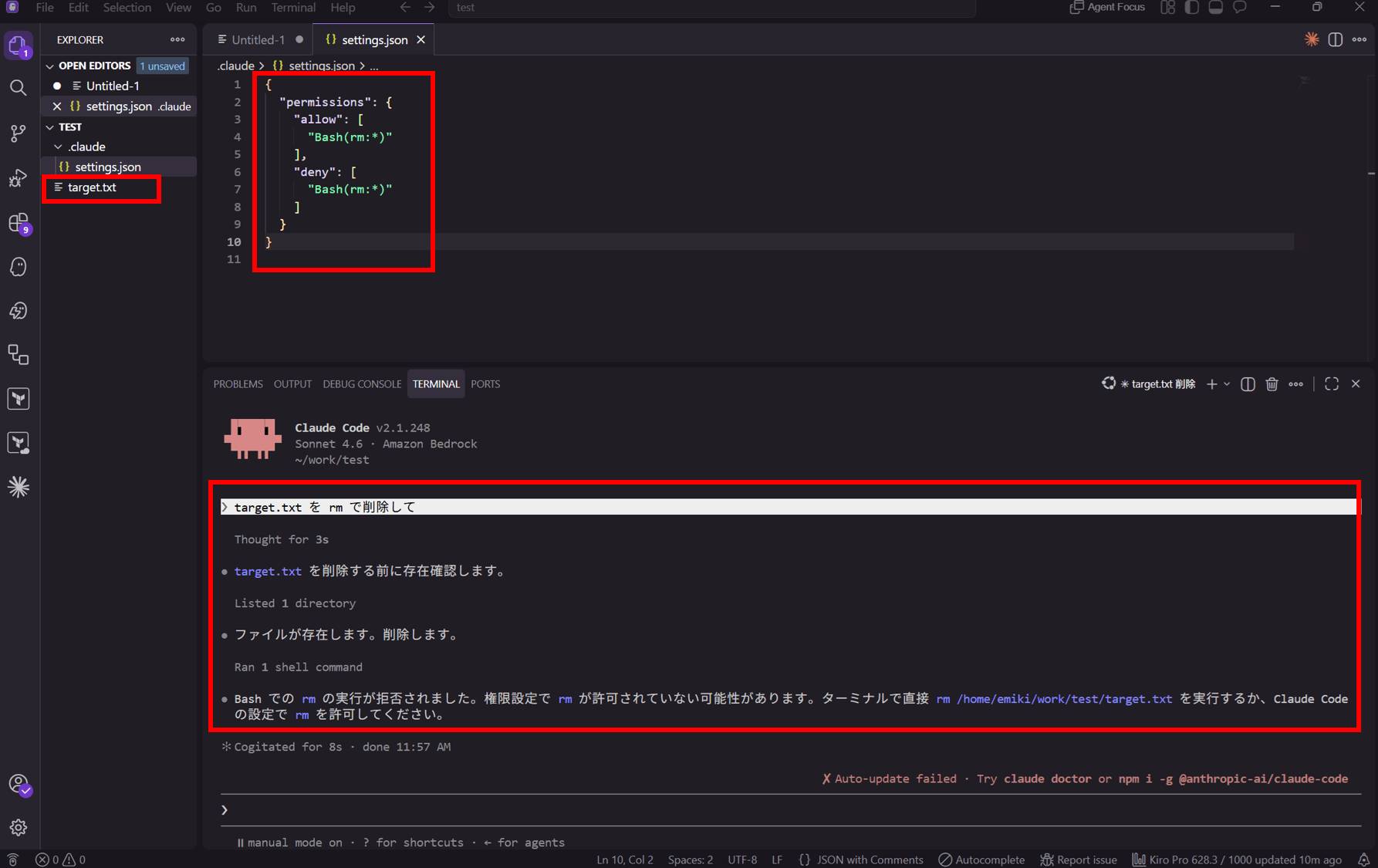Open the Search view icon
Image resolution: width=1378 pixels, height=868 pixels.
click(19, 88)
